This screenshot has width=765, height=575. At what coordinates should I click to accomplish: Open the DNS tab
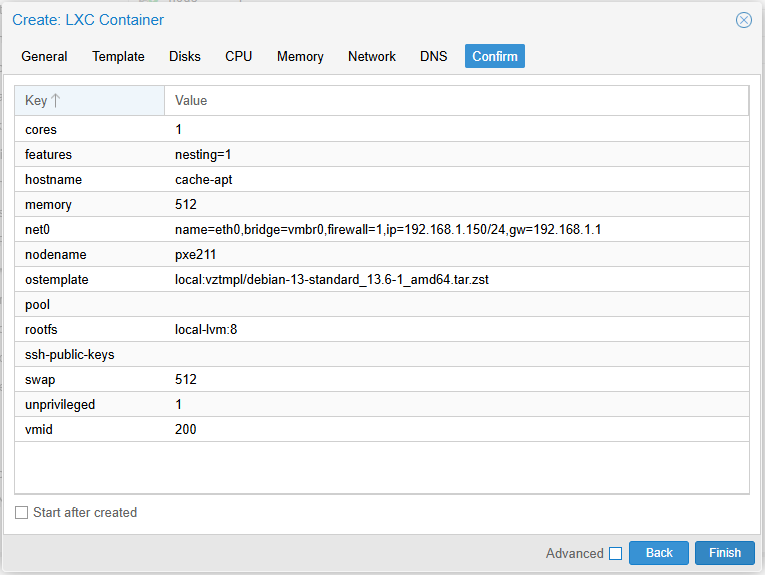(x=434, y=56)
